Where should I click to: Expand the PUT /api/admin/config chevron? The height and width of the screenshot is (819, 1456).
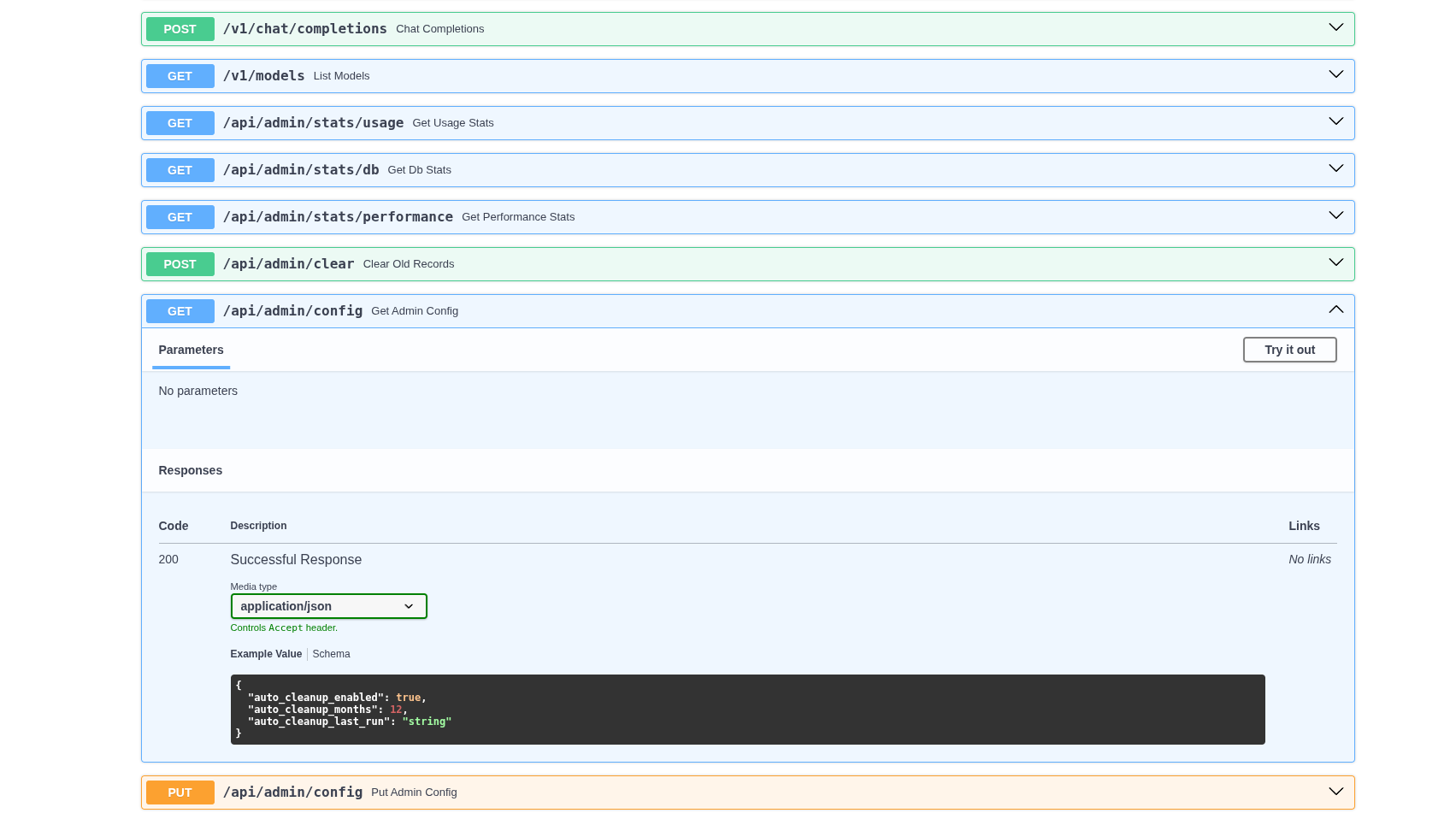(x=1335, y=792)
